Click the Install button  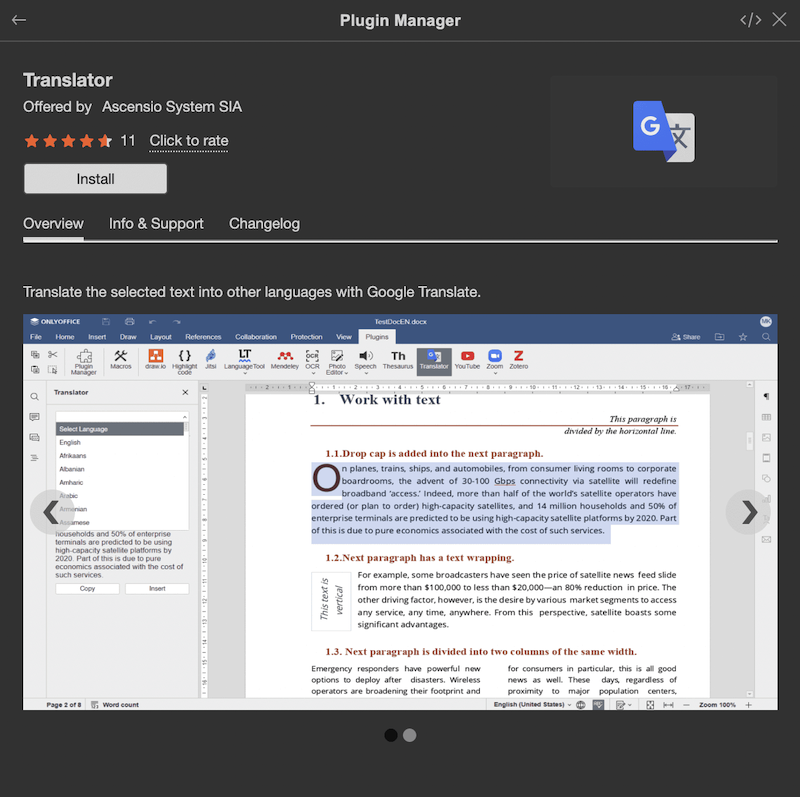[x=95, y=178]
